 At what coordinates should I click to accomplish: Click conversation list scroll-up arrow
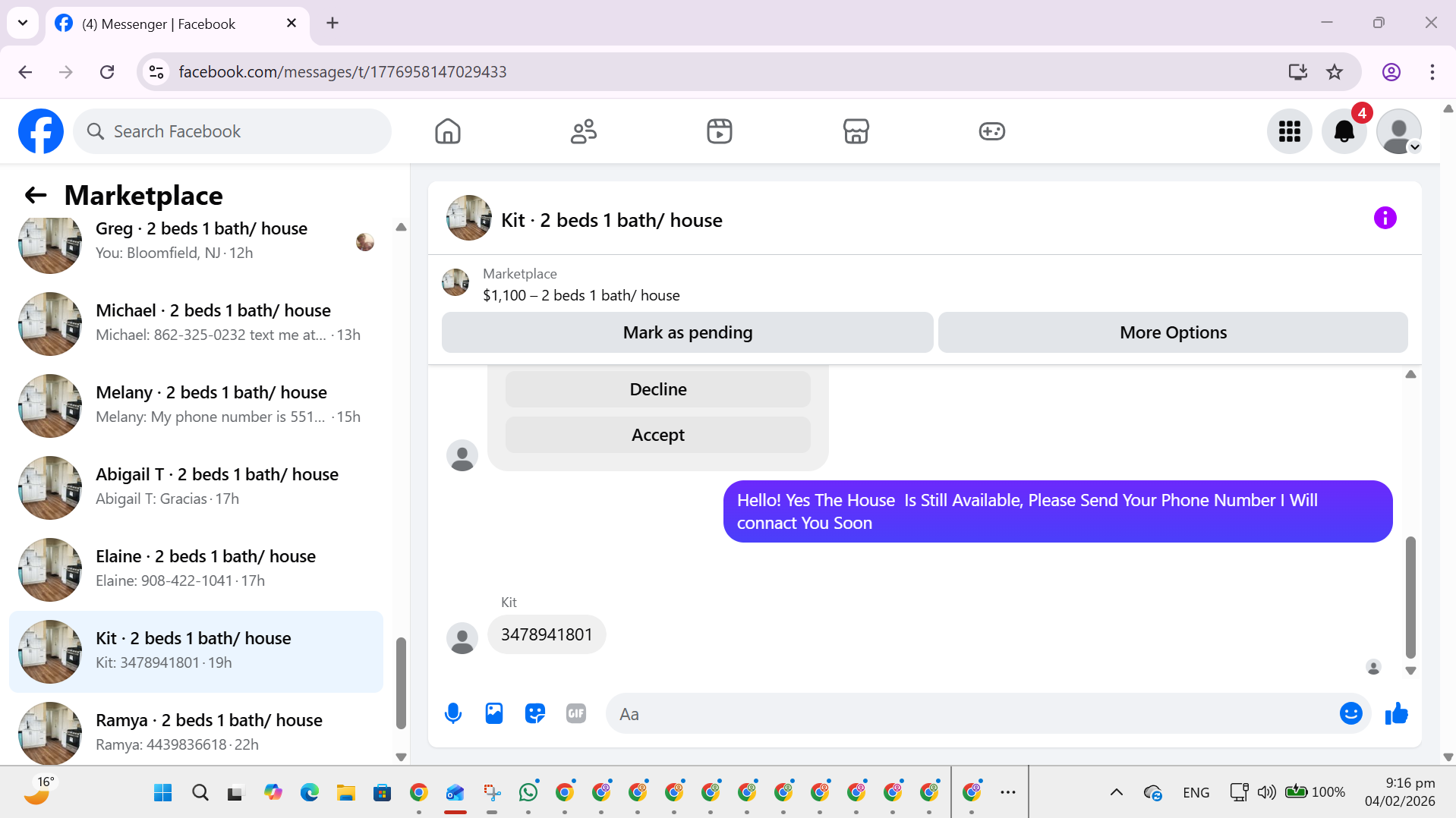click(401, 227)
